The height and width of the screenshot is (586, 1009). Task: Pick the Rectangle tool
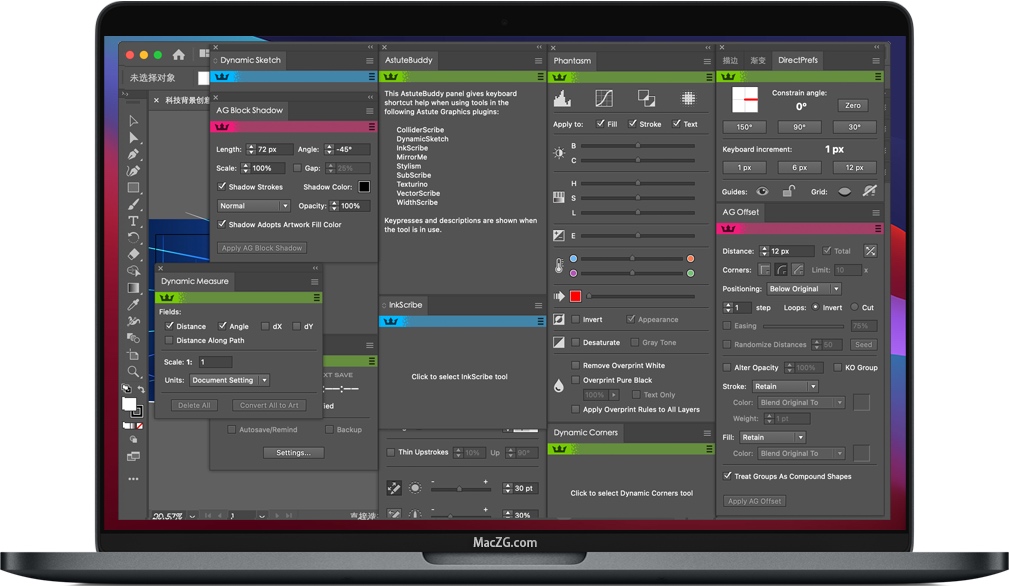(x=133, y=188)
